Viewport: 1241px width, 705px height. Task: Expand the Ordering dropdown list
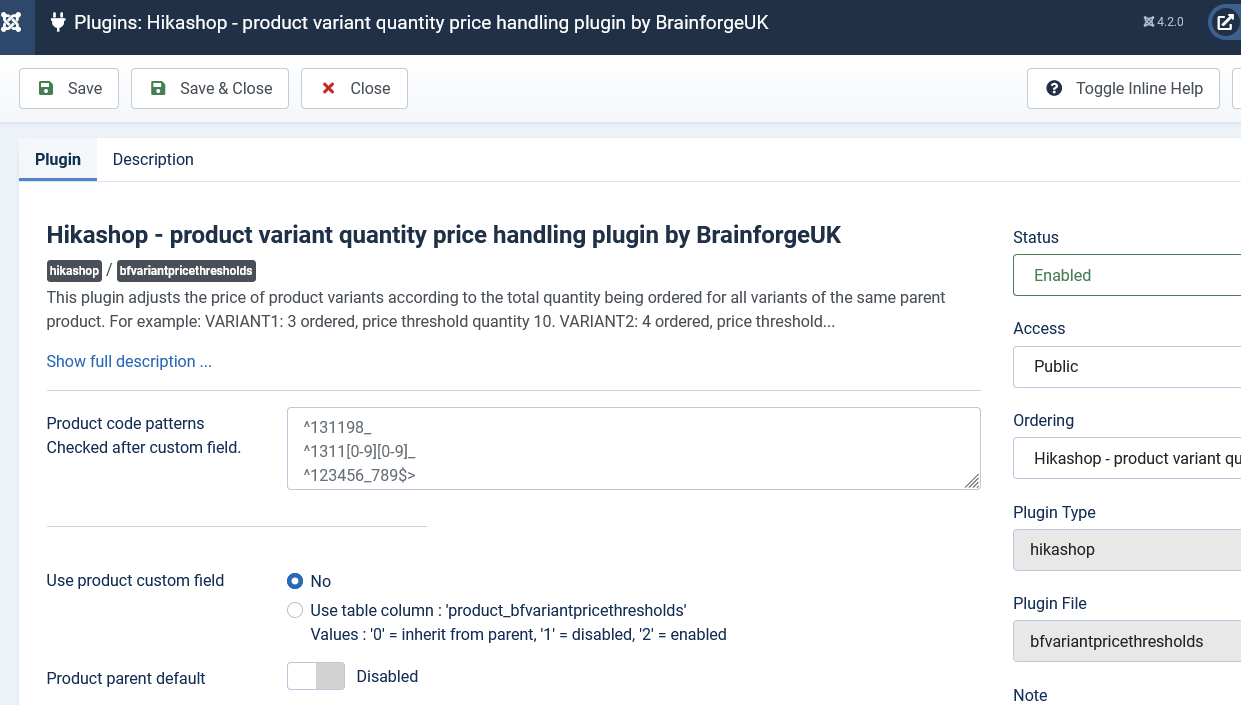(1127, 458)
